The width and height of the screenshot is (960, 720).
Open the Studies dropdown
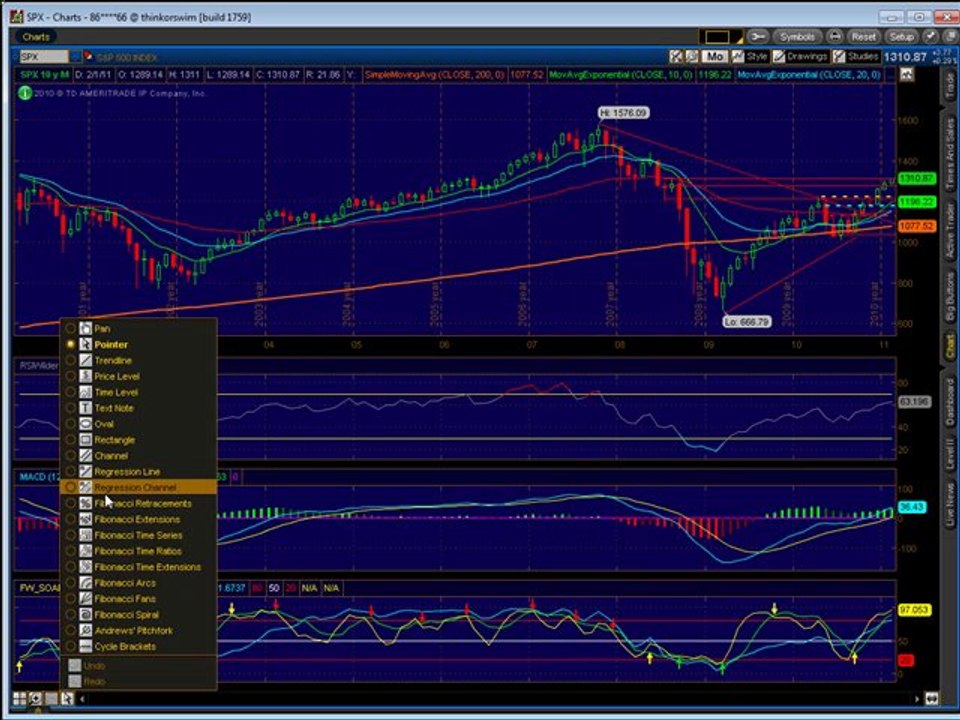[x=856, y=56]
